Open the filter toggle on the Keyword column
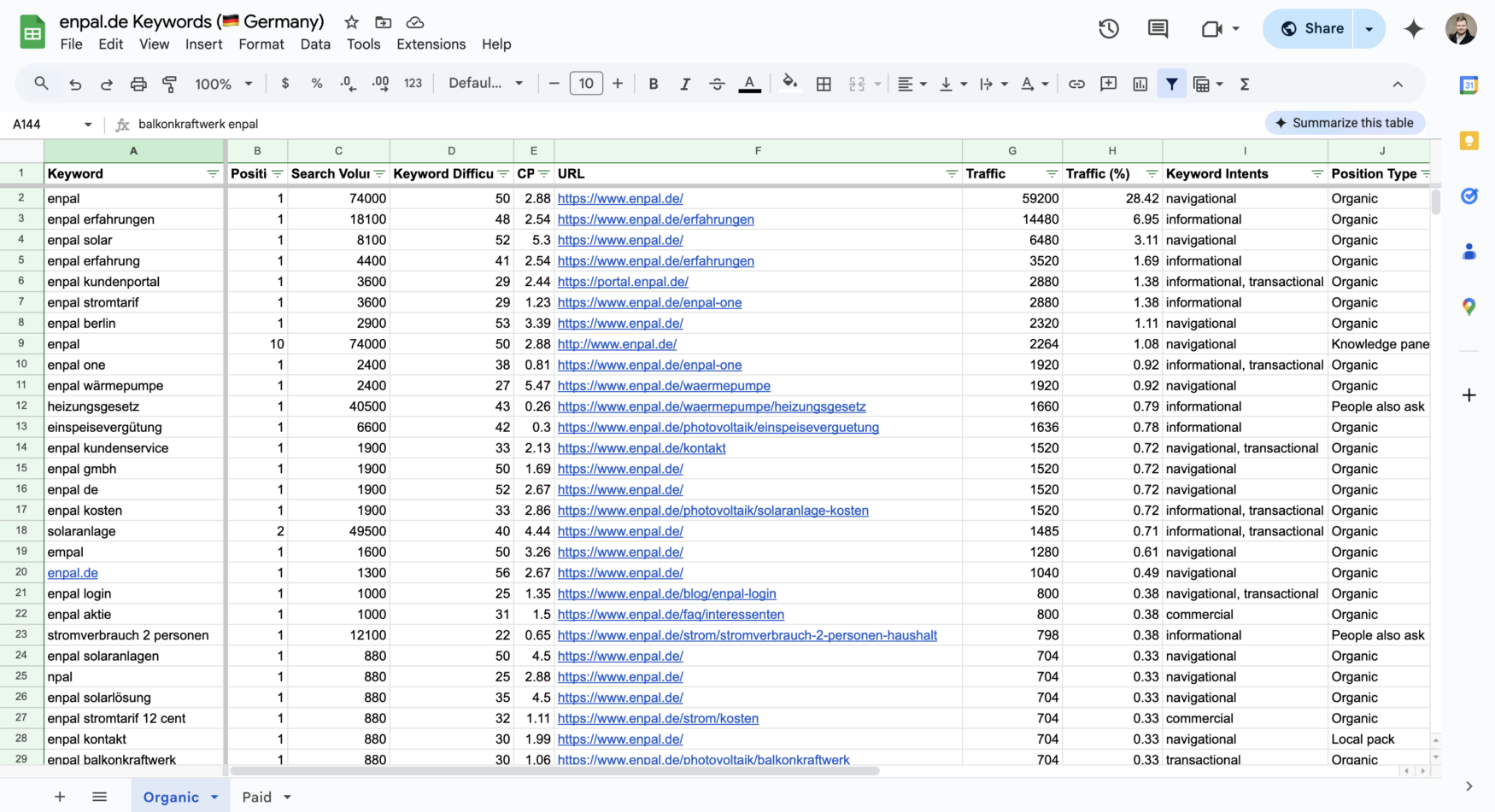Screen dimensions: 1495x812 coord(213,173)
